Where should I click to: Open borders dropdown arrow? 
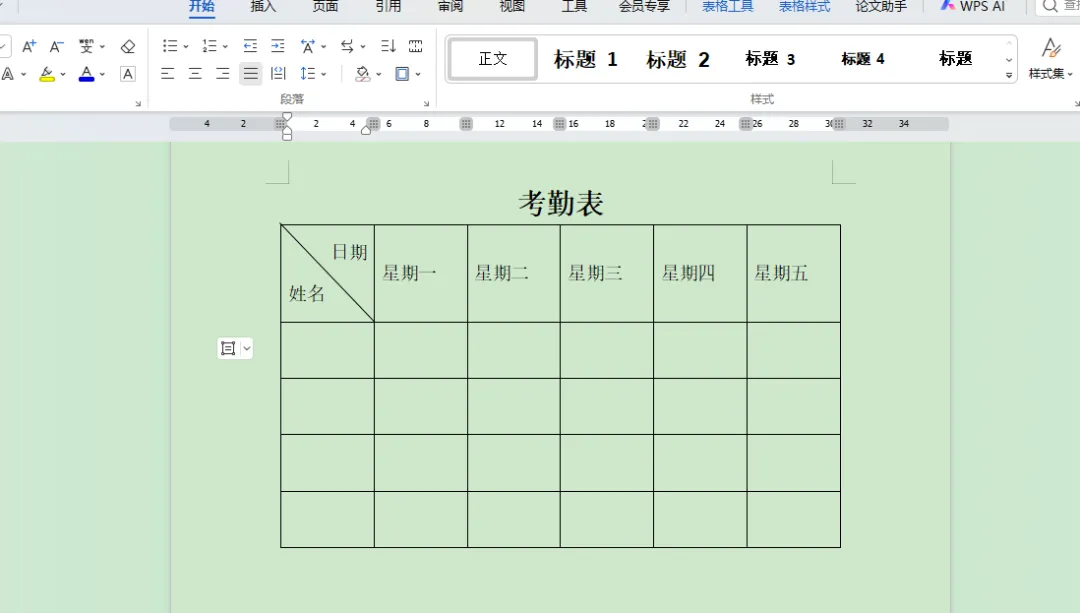pos(418,74)
